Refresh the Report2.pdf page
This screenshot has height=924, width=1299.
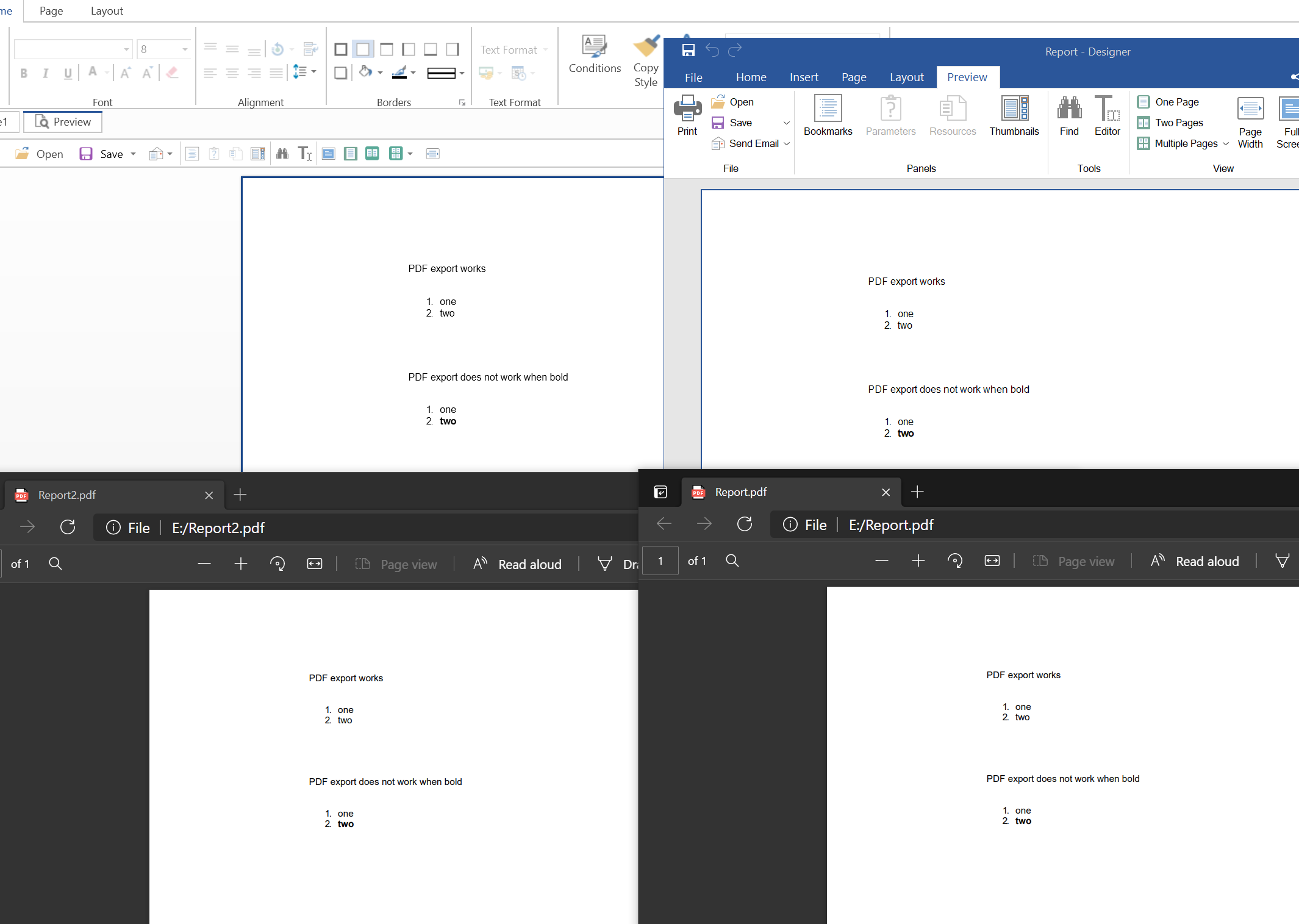68,527
